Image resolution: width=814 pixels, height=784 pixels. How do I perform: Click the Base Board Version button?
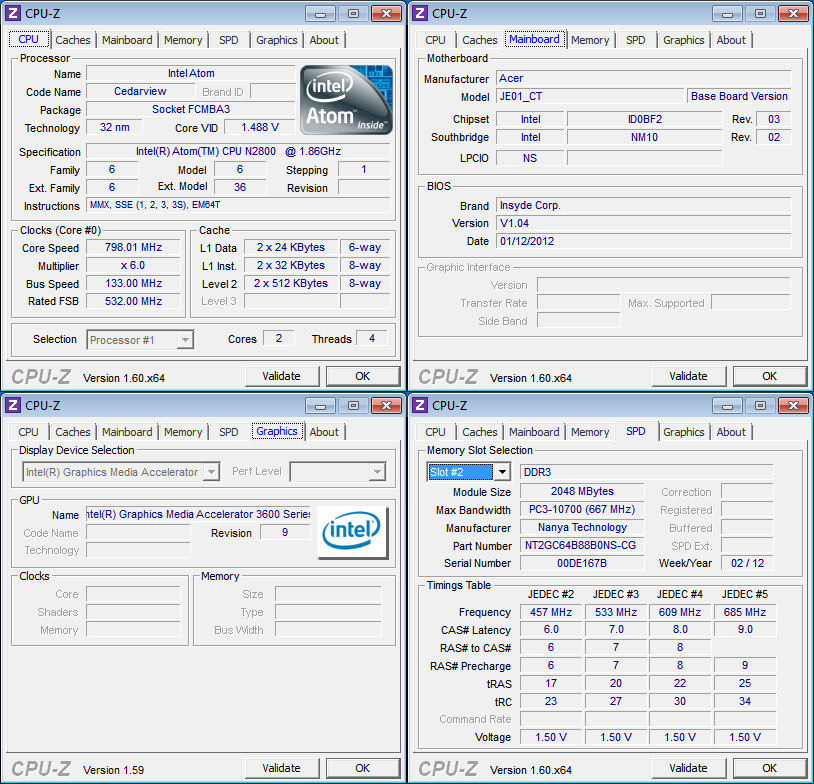pos(739,96)
